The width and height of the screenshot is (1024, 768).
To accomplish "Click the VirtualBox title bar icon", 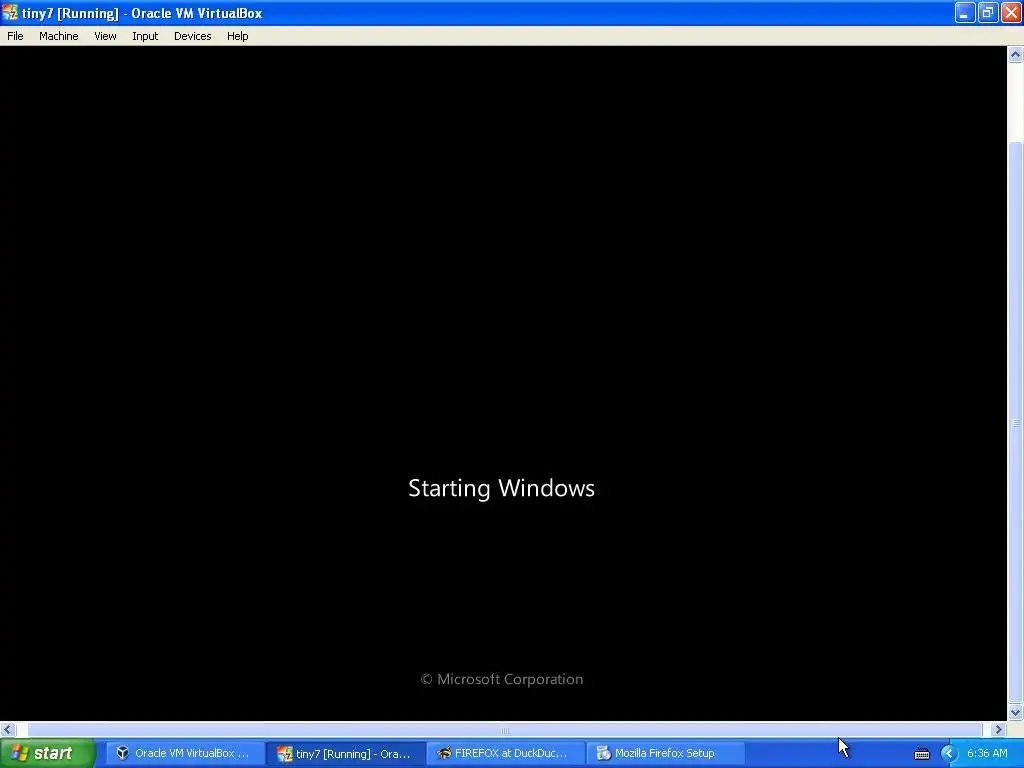I will [x=10, y=12].
